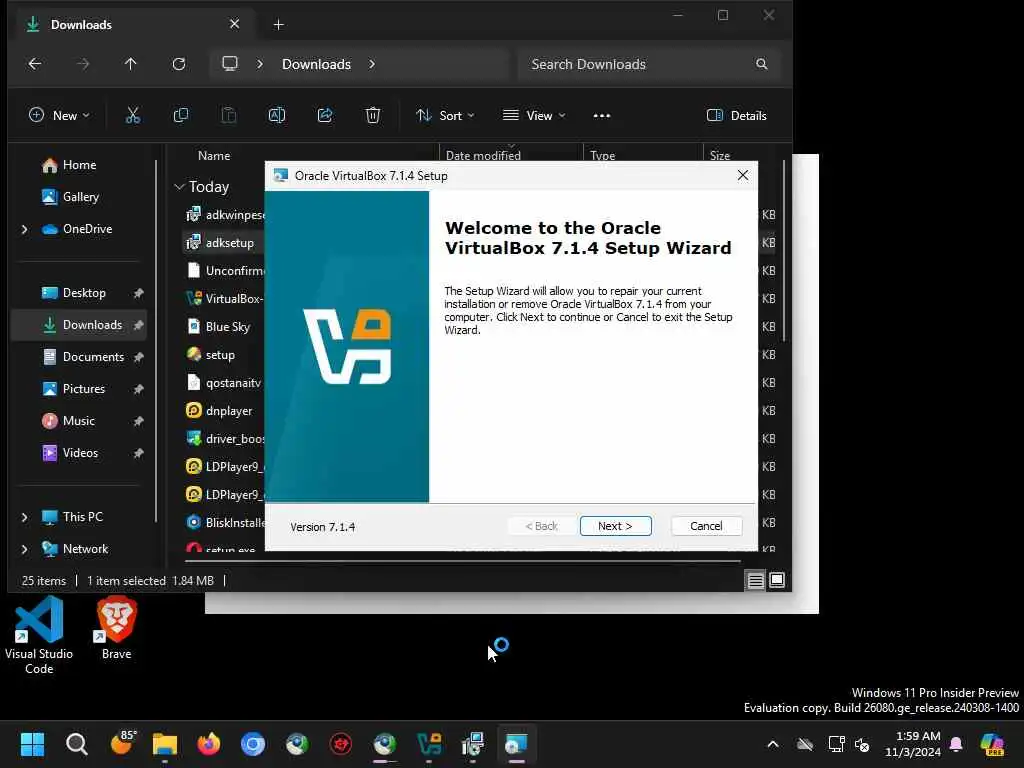Screen dimensions: 1024x768
Task: Switch to details list view
Action: pos(755,580)
